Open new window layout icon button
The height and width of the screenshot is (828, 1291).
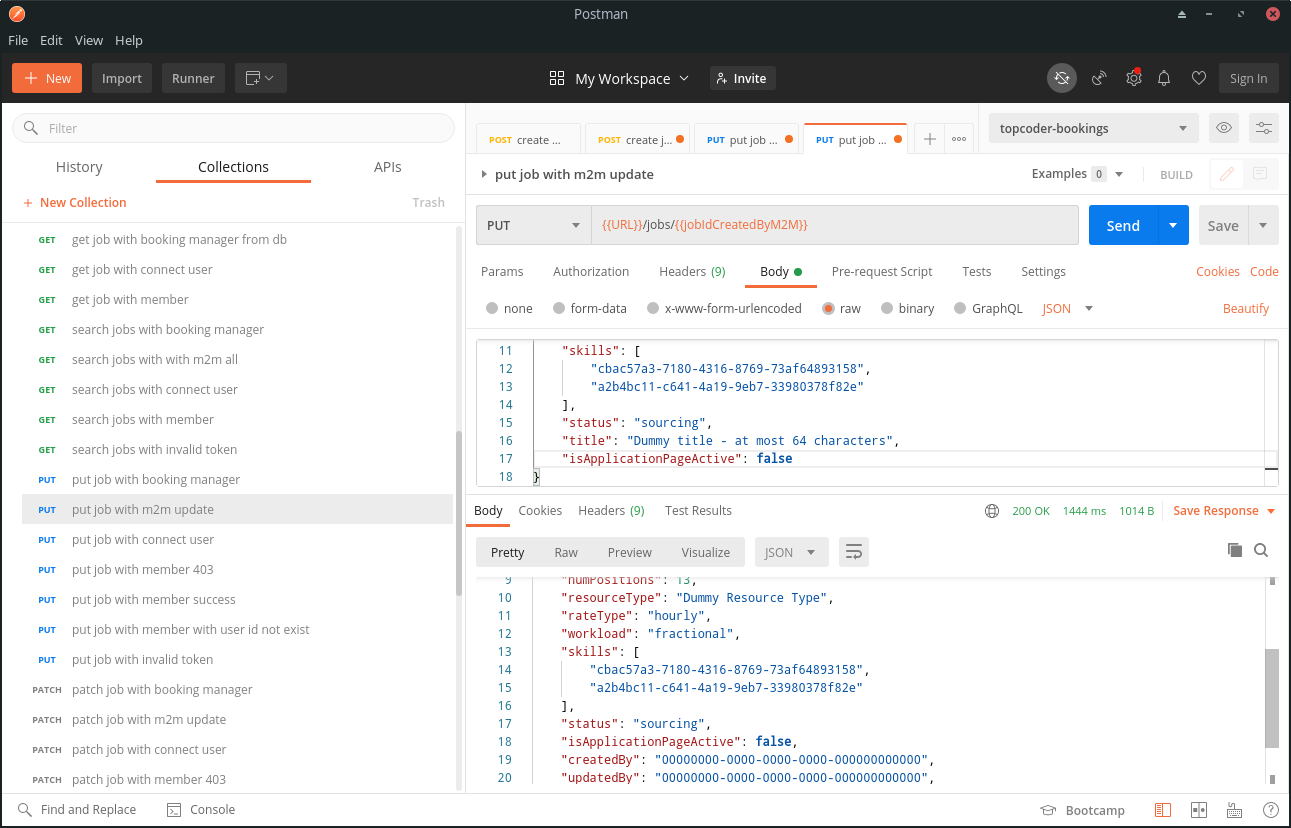coord(261,78)
